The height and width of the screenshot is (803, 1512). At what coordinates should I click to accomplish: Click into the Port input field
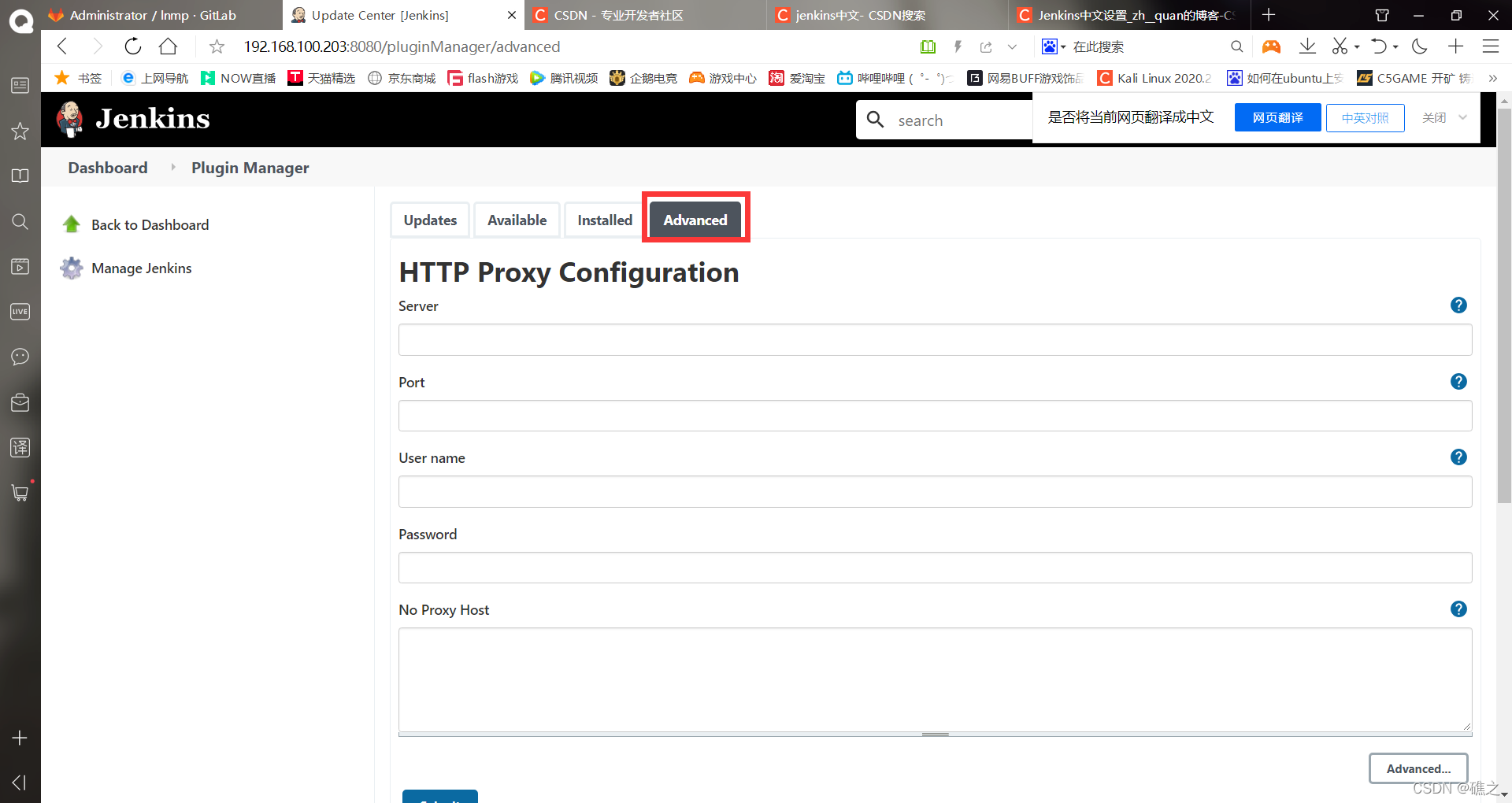pyautogui.click(x=935, y=416)
